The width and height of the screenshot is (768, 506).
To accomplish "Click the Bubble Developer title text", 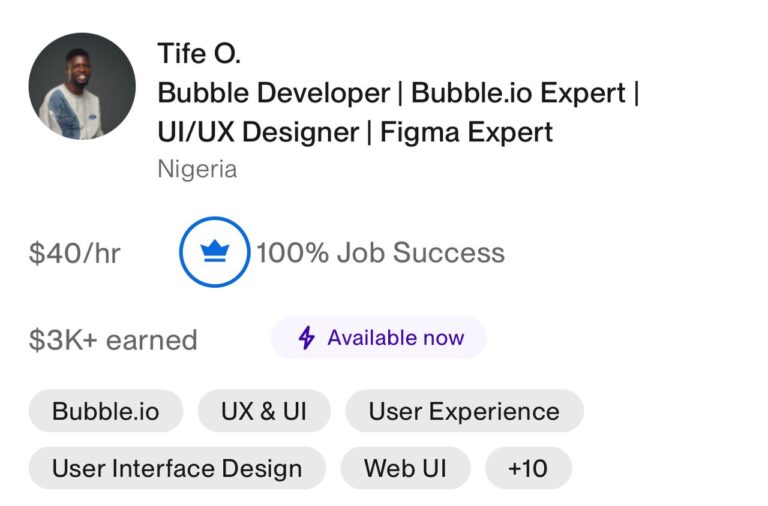I will [x=274, y=93].
